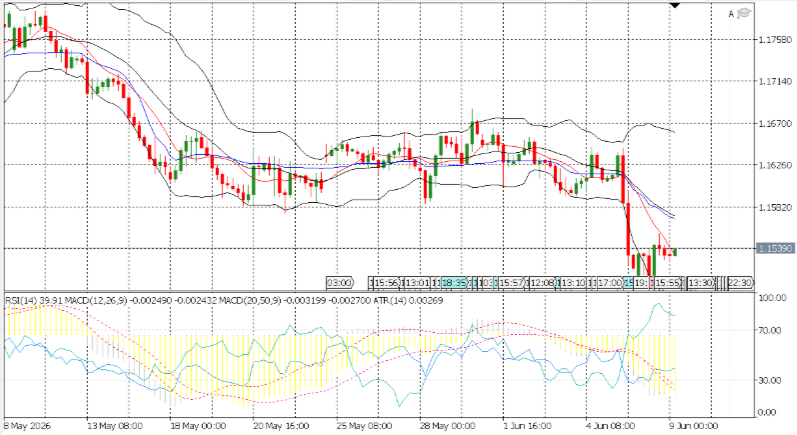Click the 12:08 event time marker

pyautogui.click(x=542, y=283)
